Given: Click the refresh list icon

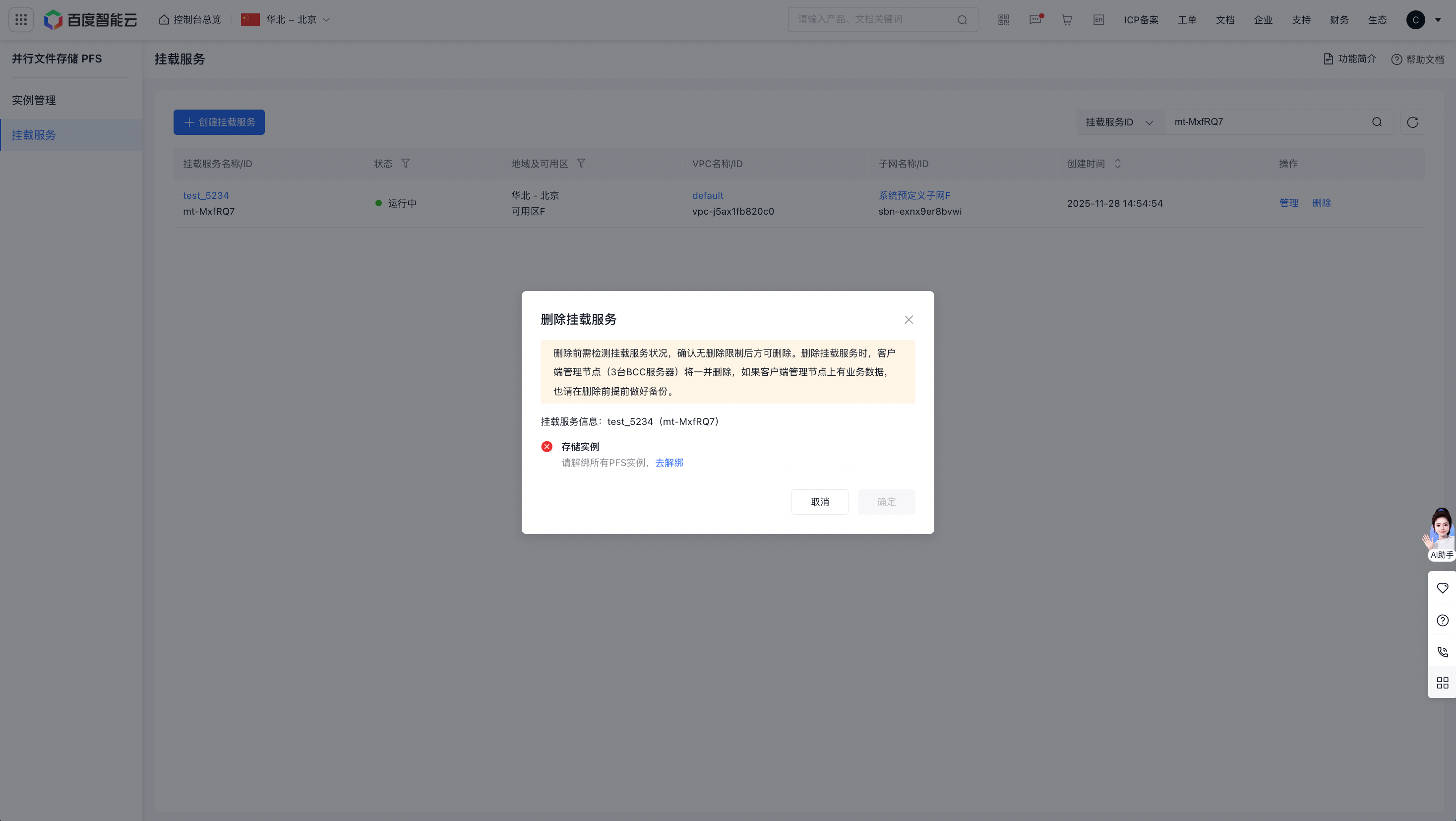Looking at the screenshot, I should pyautogui.click(x=1412, y=122).
